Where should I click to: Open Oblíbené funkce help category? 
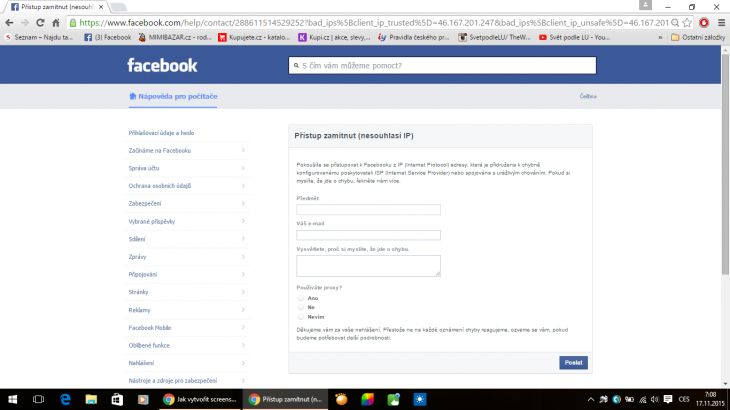click(187, 345)
